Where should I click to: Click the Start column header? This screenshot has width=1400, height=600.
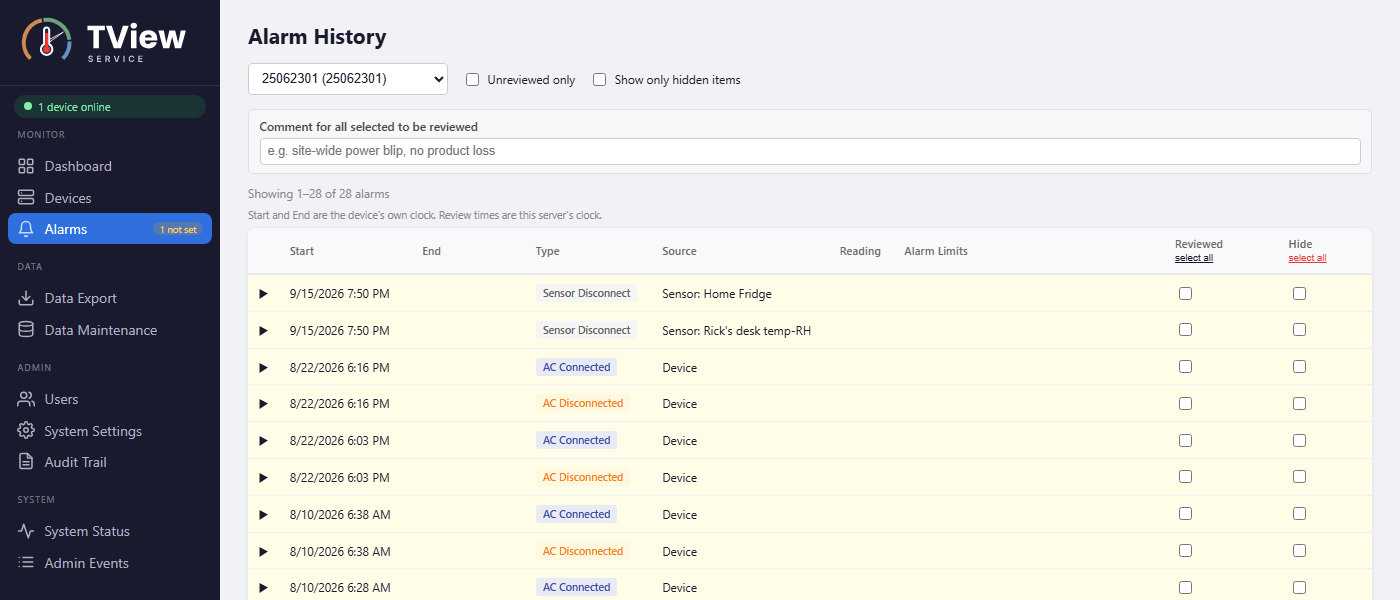302,251
